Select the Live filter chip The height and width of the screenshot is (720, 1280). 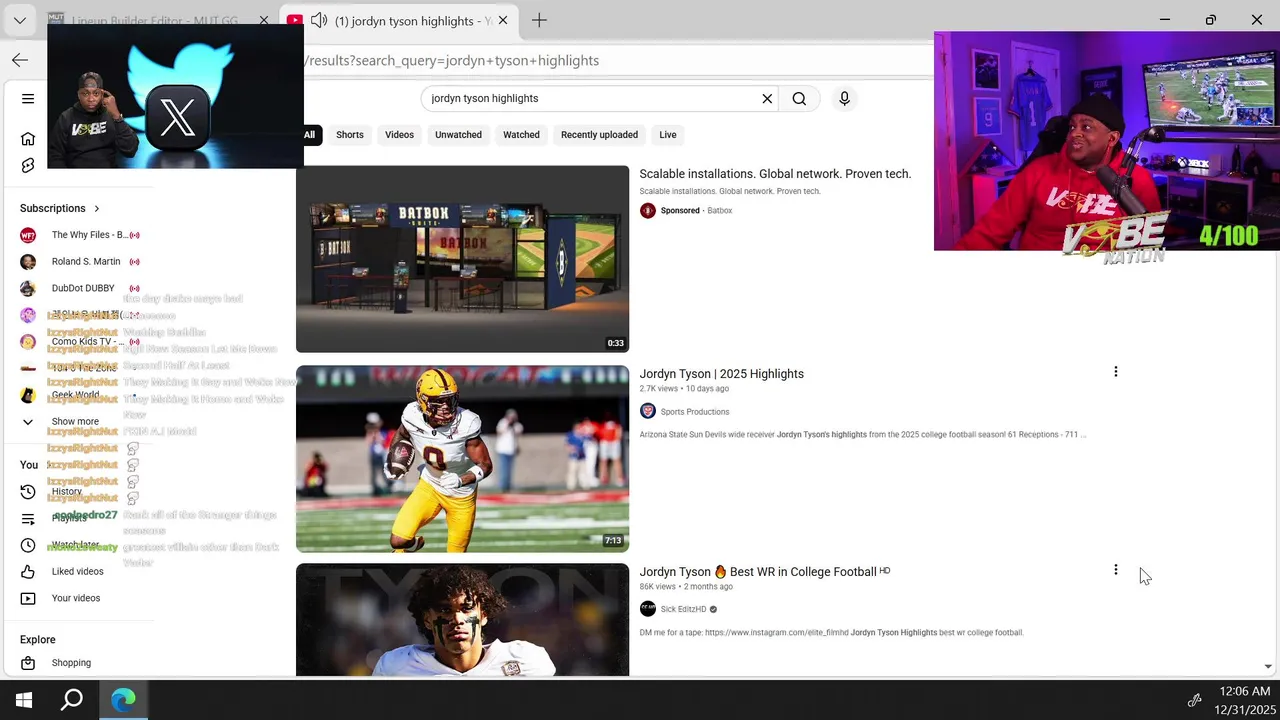click(x=668, y=135)
